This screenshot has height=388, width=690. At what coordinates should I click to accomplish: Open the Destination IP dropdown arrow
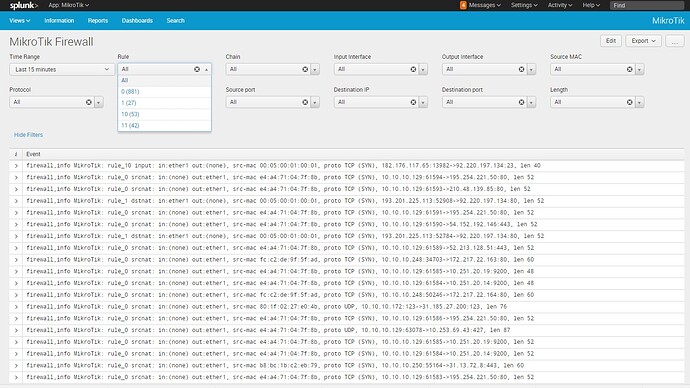tap(423, 102)
